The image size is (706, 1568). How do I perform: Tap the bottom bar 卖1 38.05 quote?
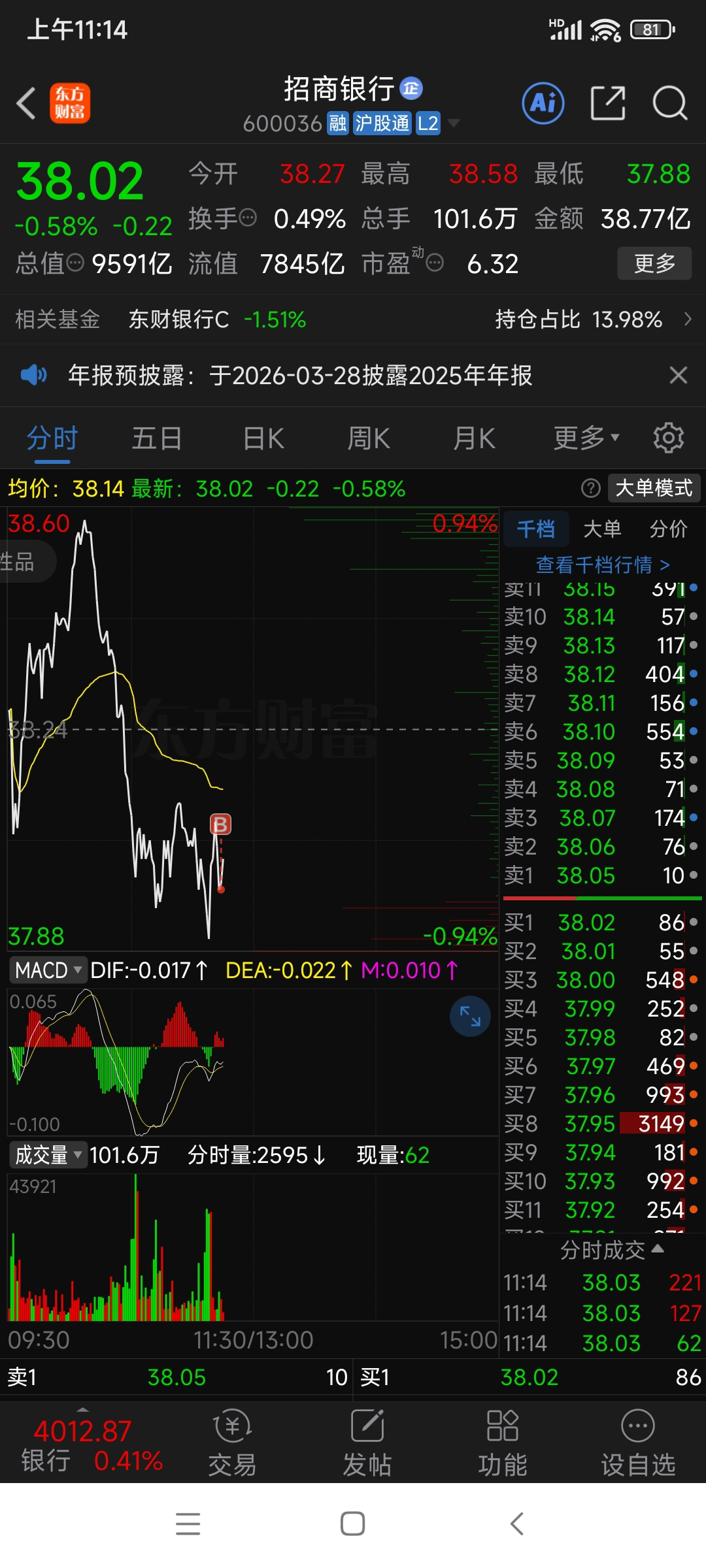coord(176,1377)
